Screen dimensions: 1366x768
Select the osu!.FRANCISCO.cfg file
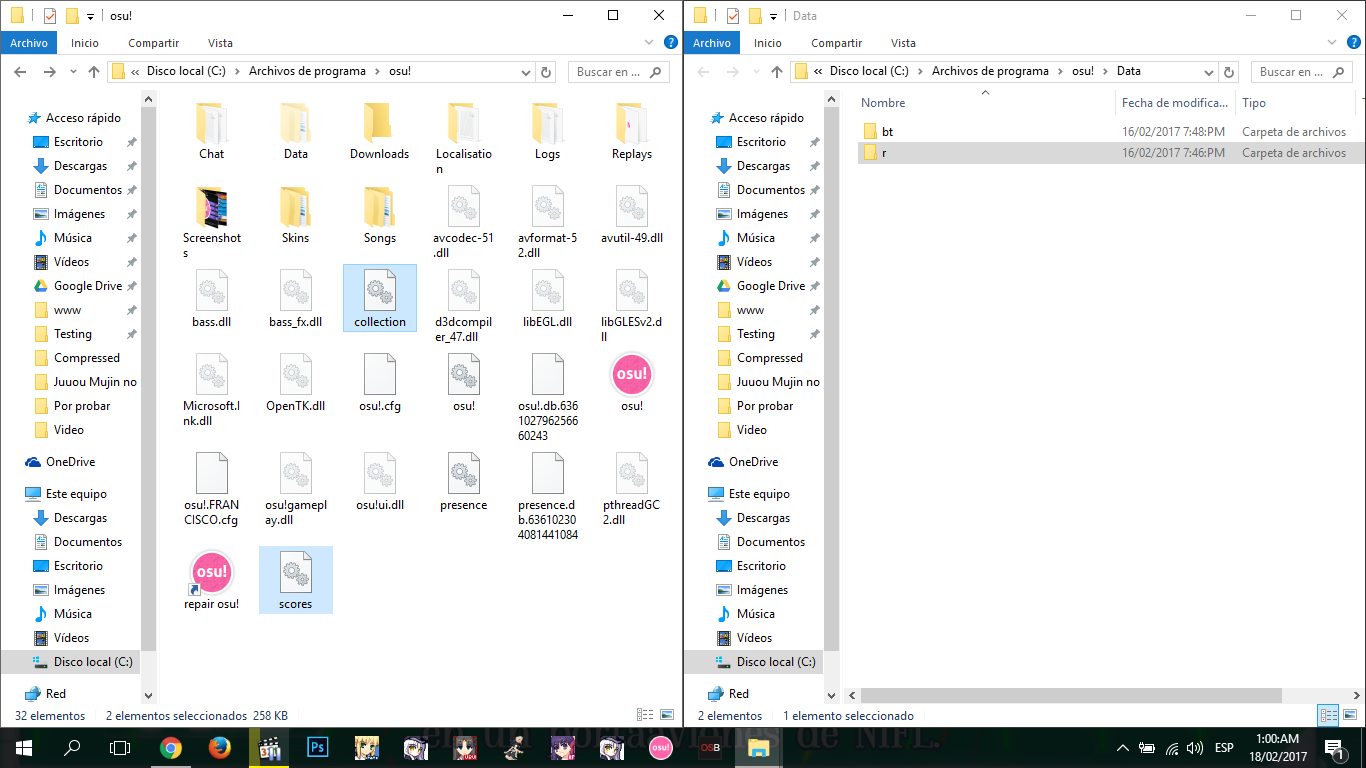(212, 489)
